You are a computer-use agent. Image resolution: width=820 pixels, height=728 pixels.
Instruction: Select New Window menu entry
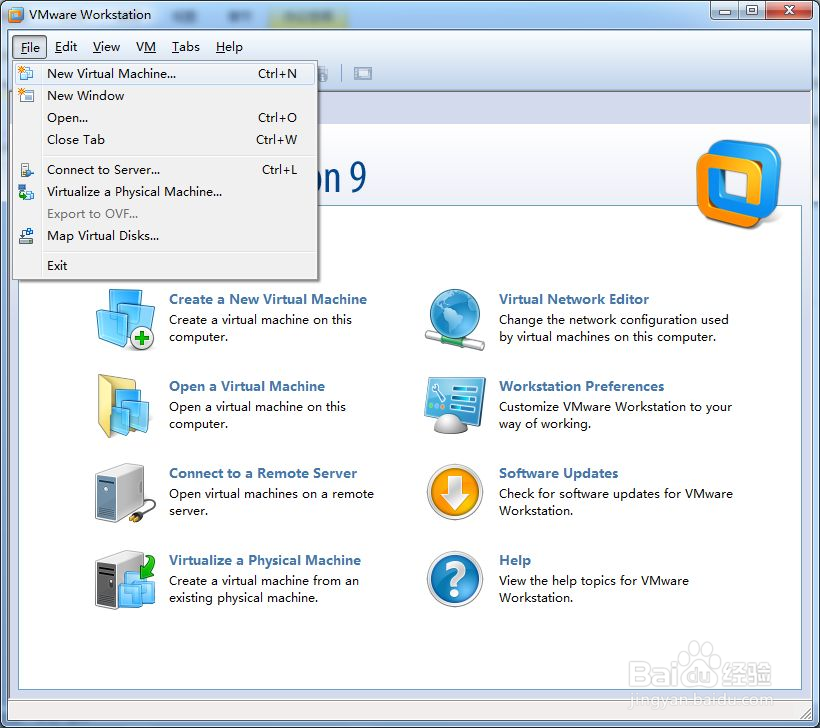tap(165, 96)
